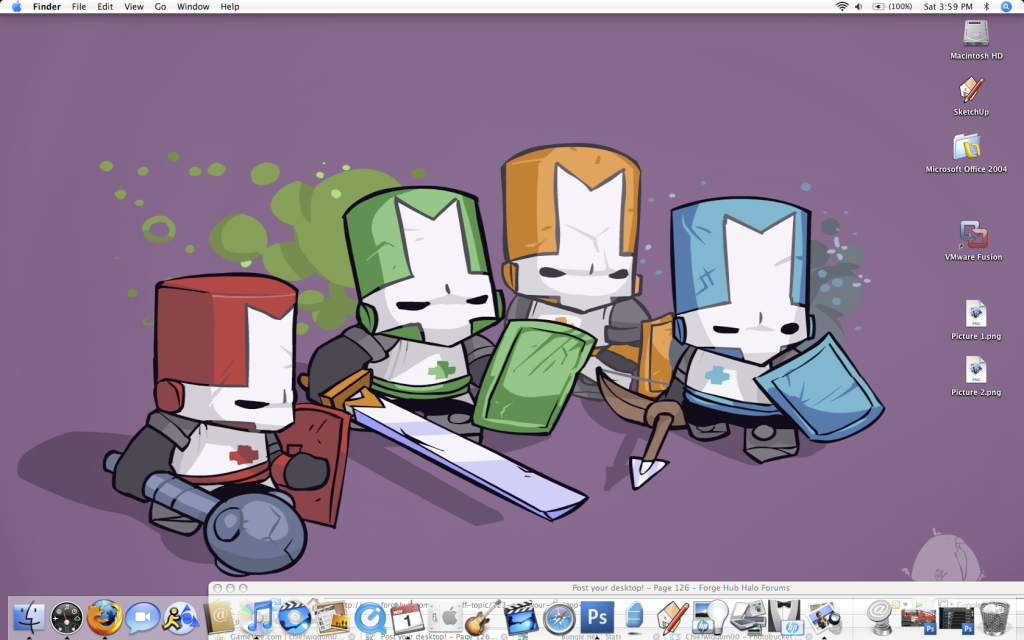
Task: Open HP lightbulb photo app in Dock
Action: pyautogui.click(x=711, y=618)
